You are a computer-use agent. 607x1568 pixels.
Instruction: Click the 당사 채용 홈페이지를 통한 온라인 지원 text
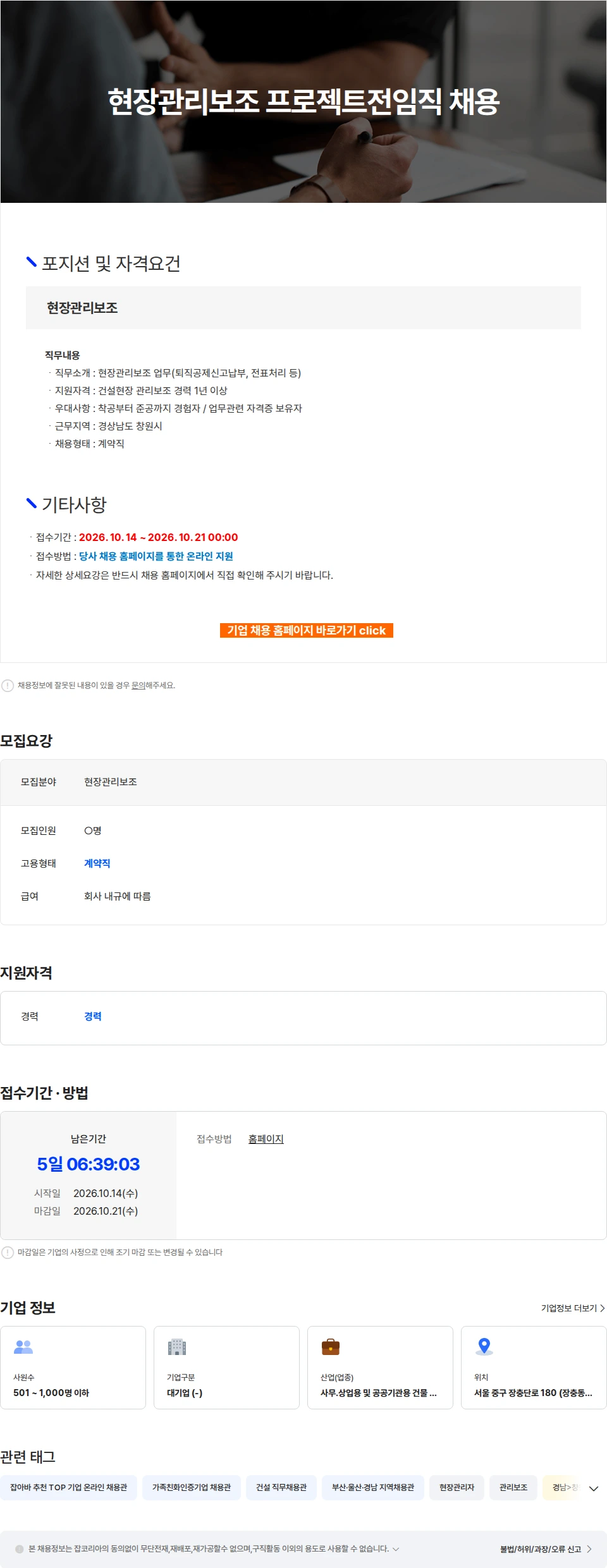coord(156,556)
